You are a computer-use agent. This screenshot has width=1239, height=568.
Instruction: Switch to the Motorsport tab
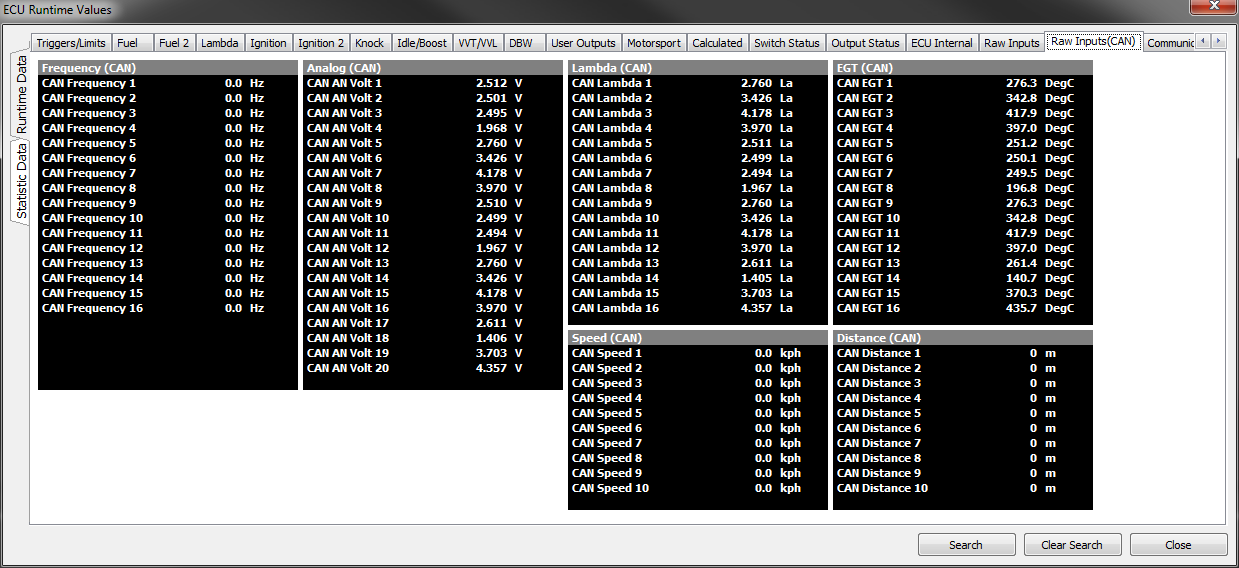tap(653, 43)
